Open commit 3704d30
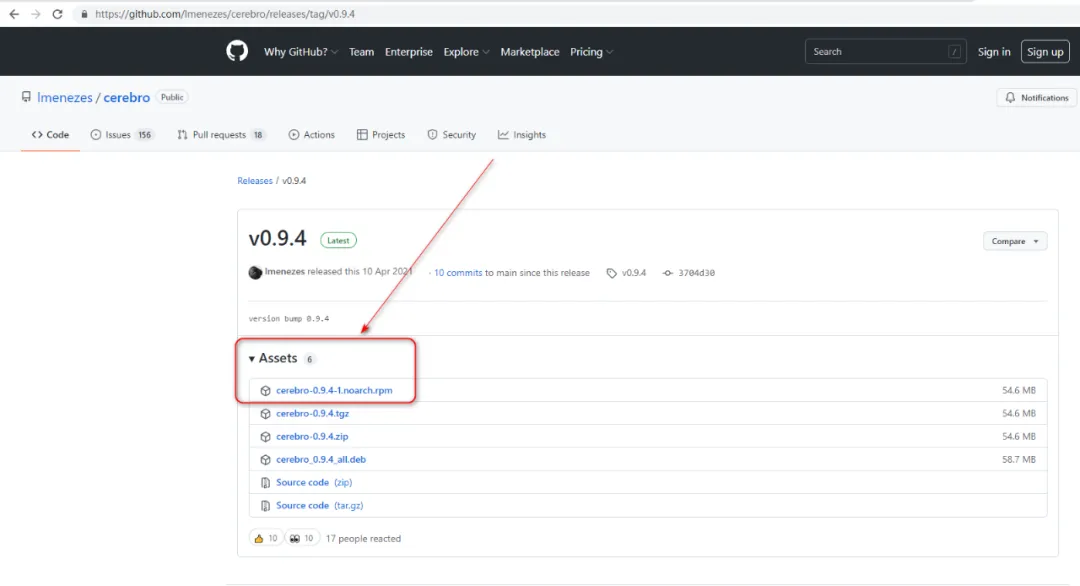This screenshot has height=586, width=1080. click(696, 273)
